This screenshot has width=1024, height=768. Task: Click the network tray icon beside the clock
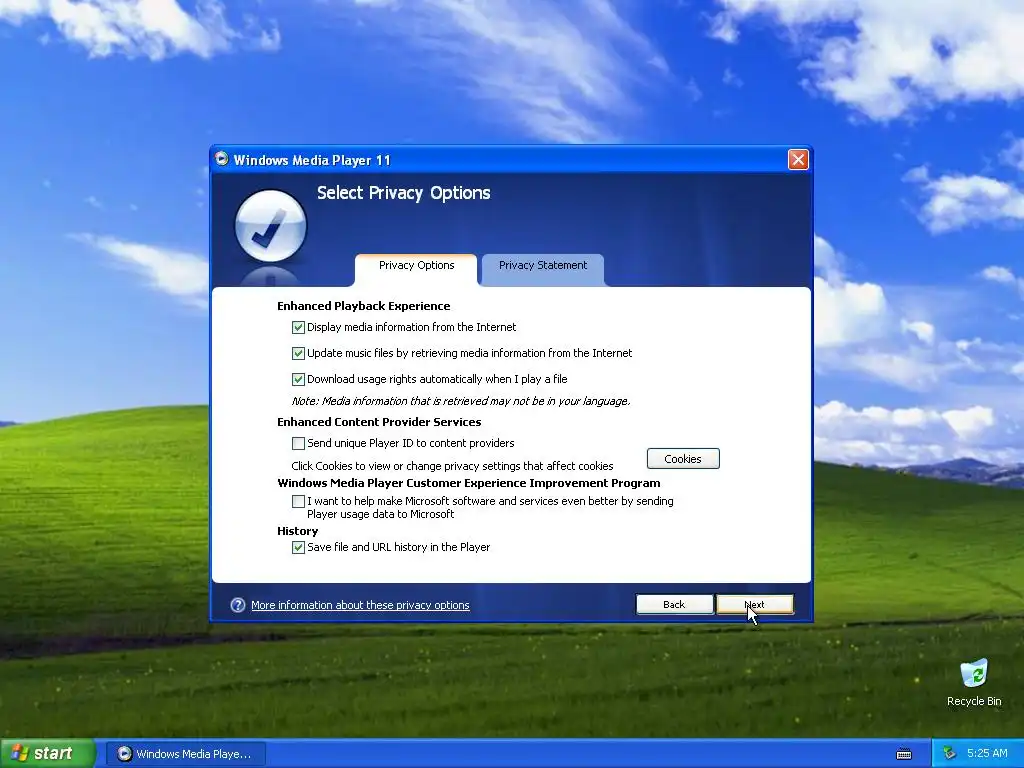(949, 754)
